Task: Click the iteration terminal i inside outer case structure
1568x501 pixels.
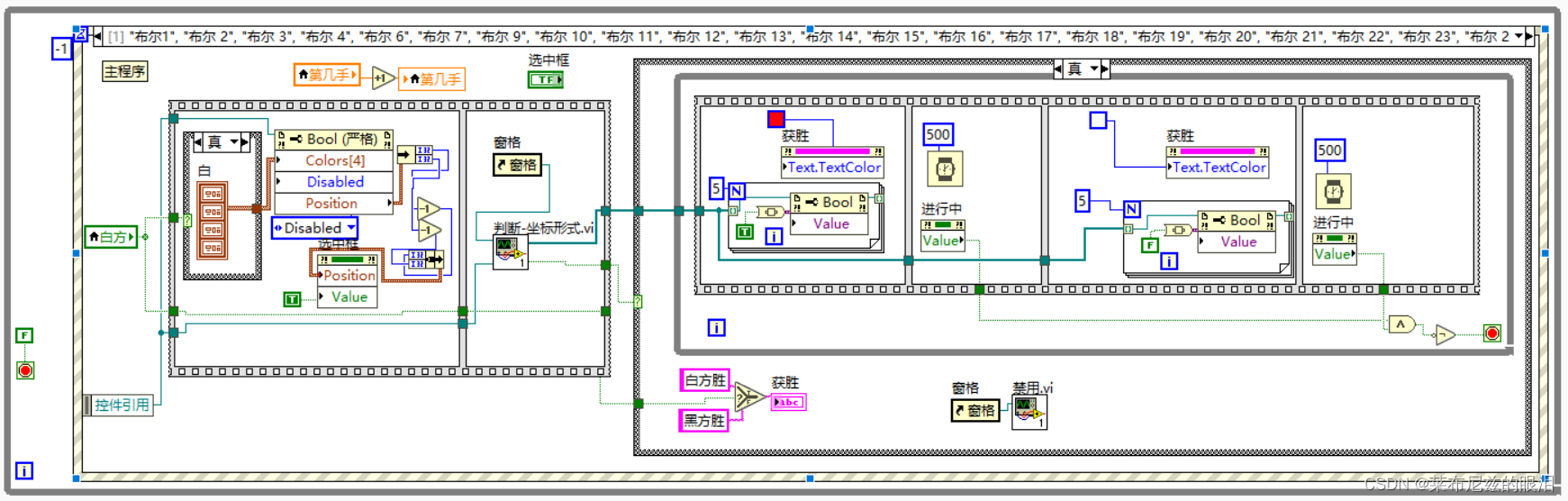Action: click(x=716, y=327)
